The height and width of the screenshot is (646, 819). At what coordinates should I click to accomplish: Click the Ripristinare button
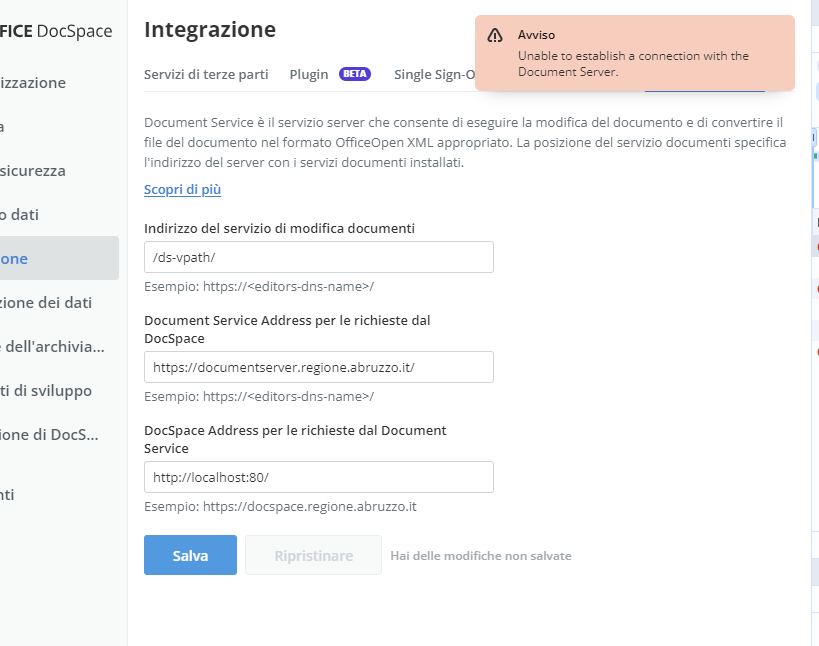click(313, 555)
